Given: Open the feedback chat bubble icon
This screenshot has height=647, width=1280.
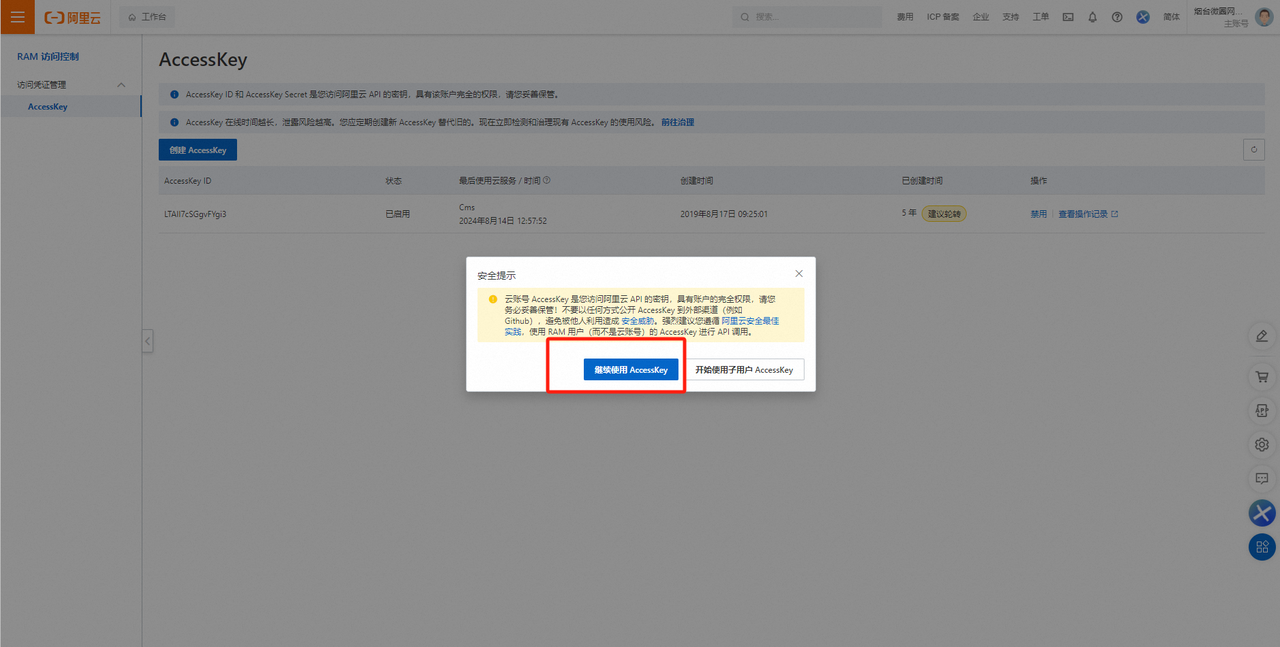Looking at the screenshot, I should pyautogui.click(x=1262, y=478).
